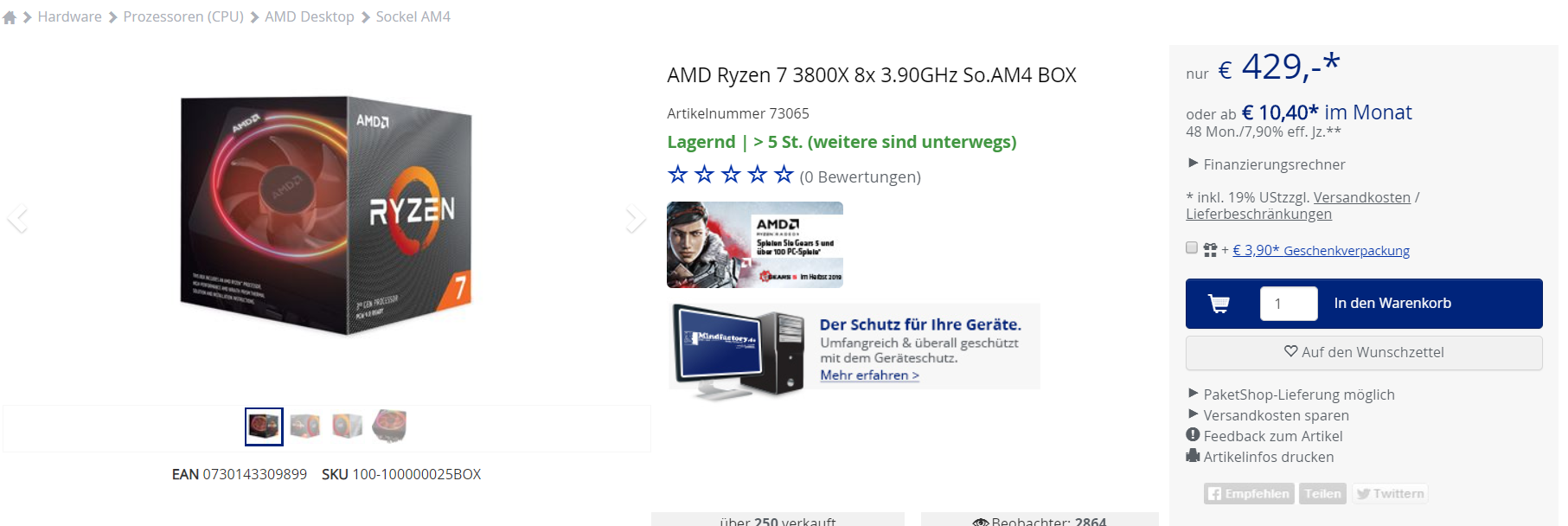
Task: Click Twittern button
Action: [1390, 494]
